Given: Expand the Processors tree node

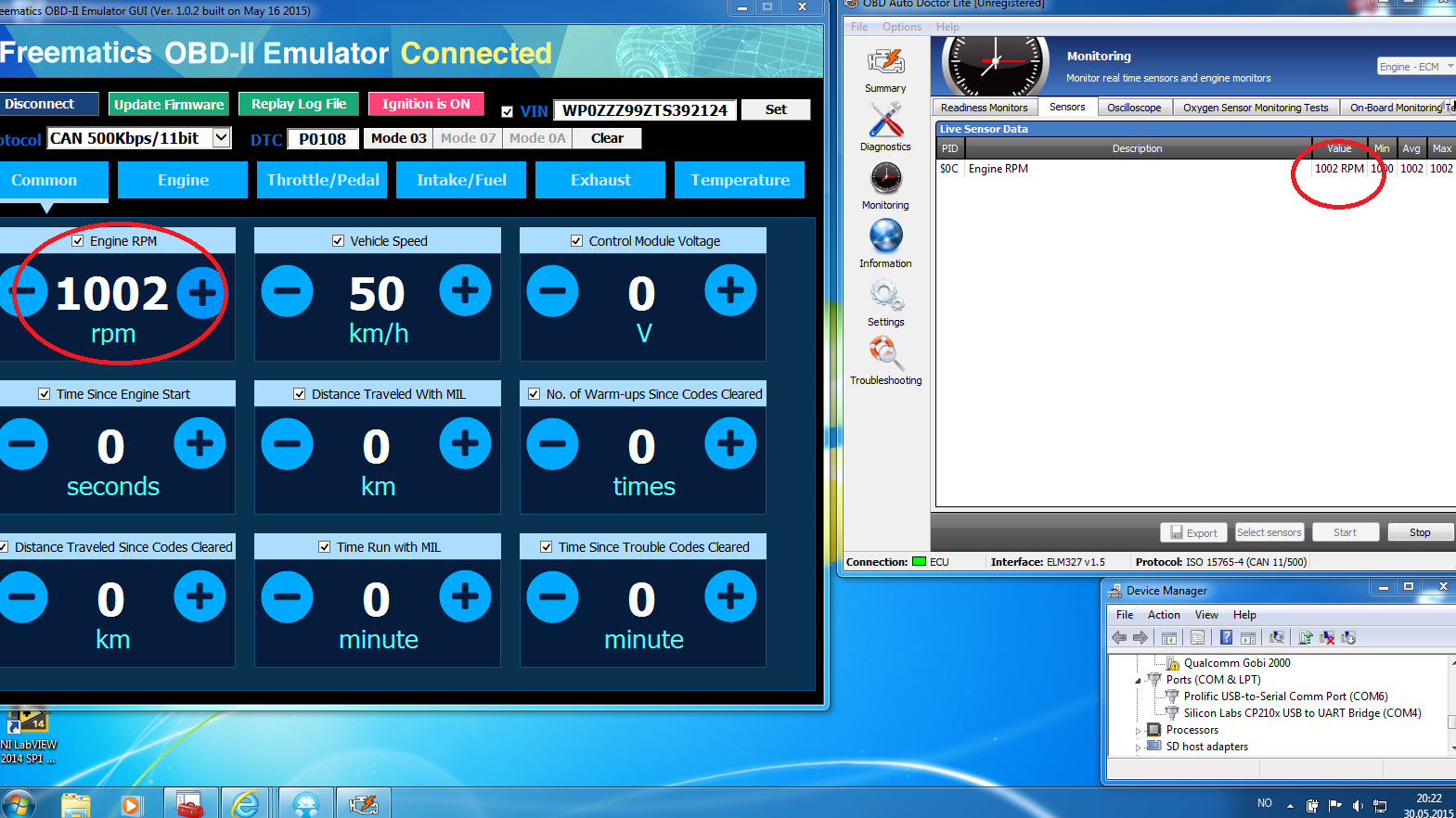Looking at the screenshot, I should click(1139, 731).
